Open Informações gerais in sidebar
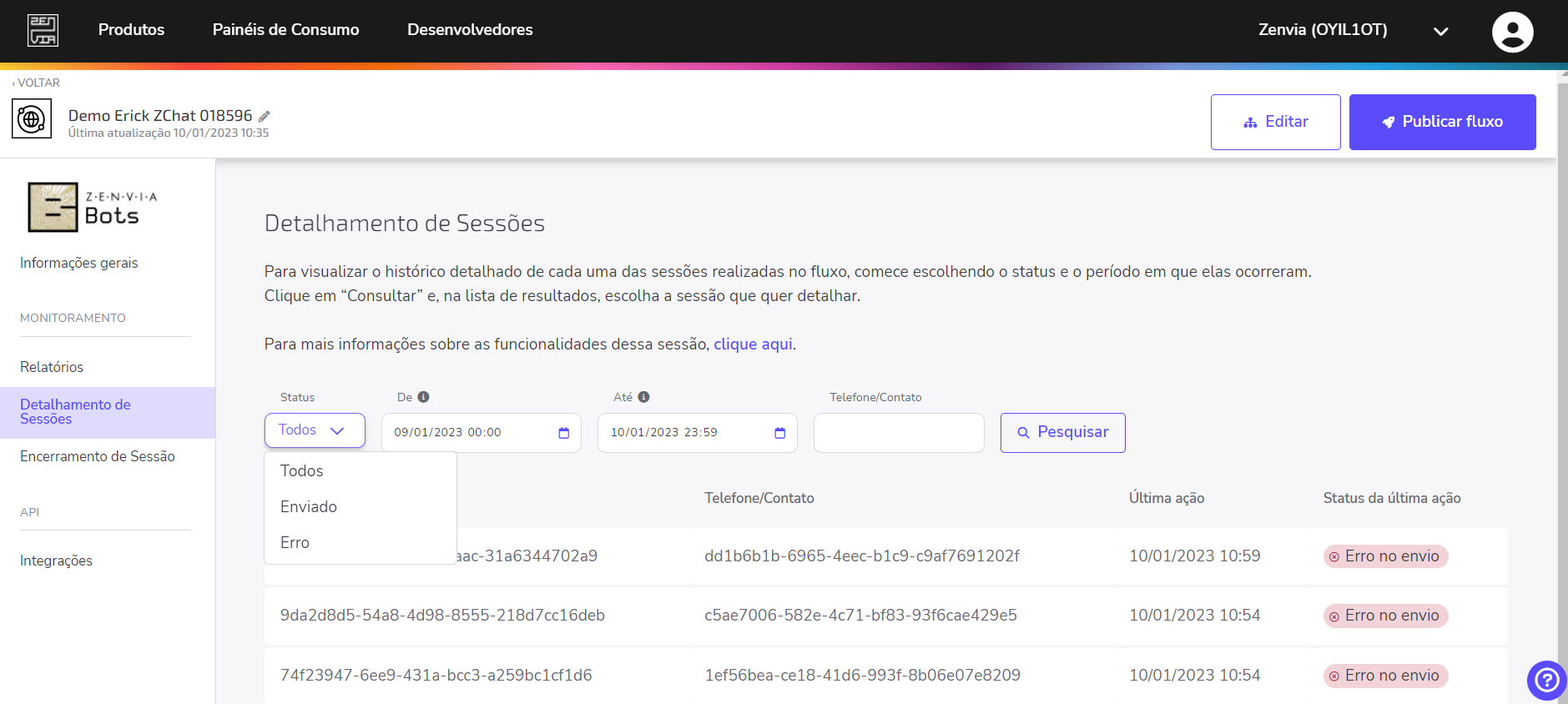Screen dimensions: 1568x704 79,263
